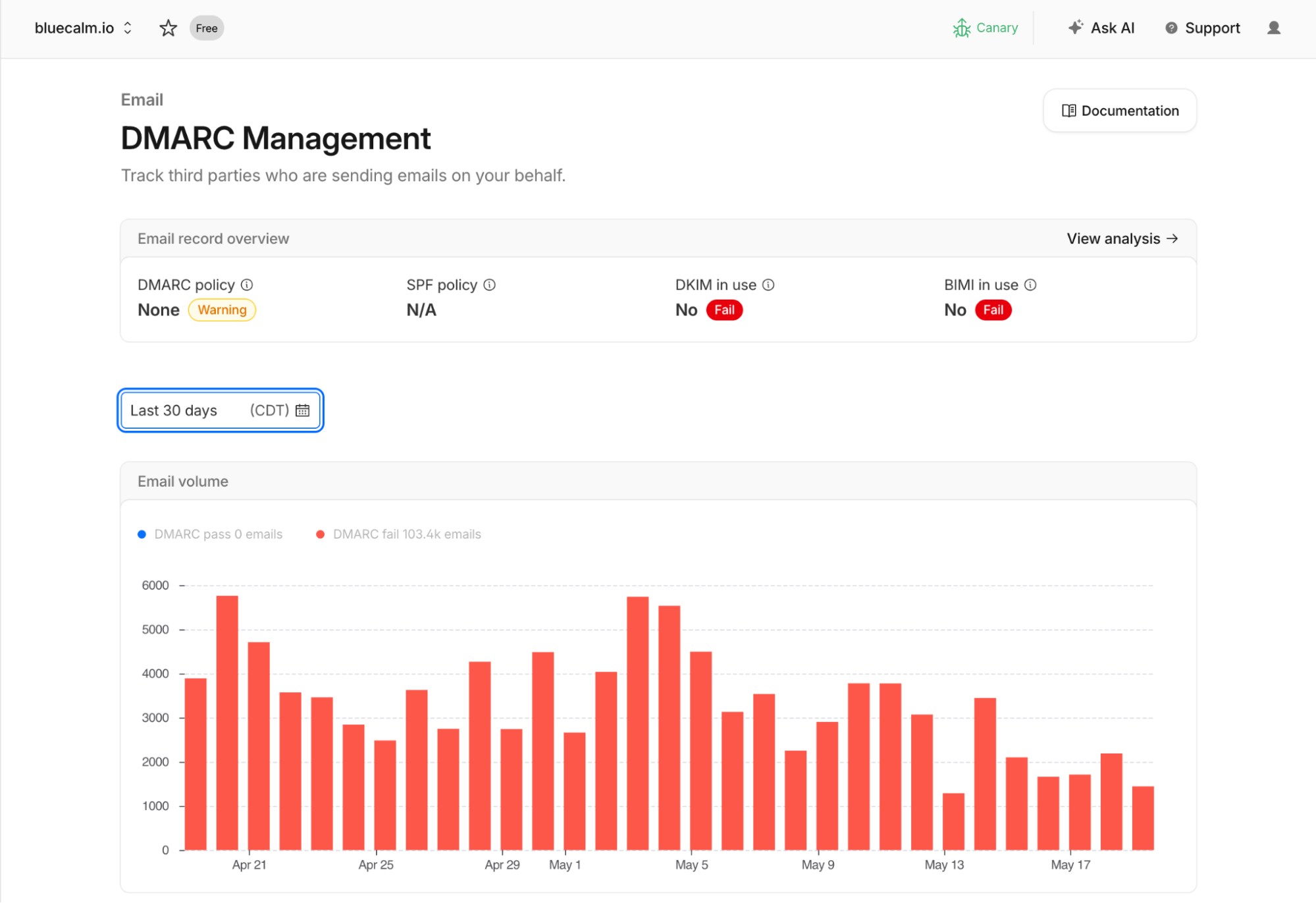The width and height of the screenshot is (1316, 903).
Task: Toggle DMARC fail legend red dot
Action: (x=320, y=534)
